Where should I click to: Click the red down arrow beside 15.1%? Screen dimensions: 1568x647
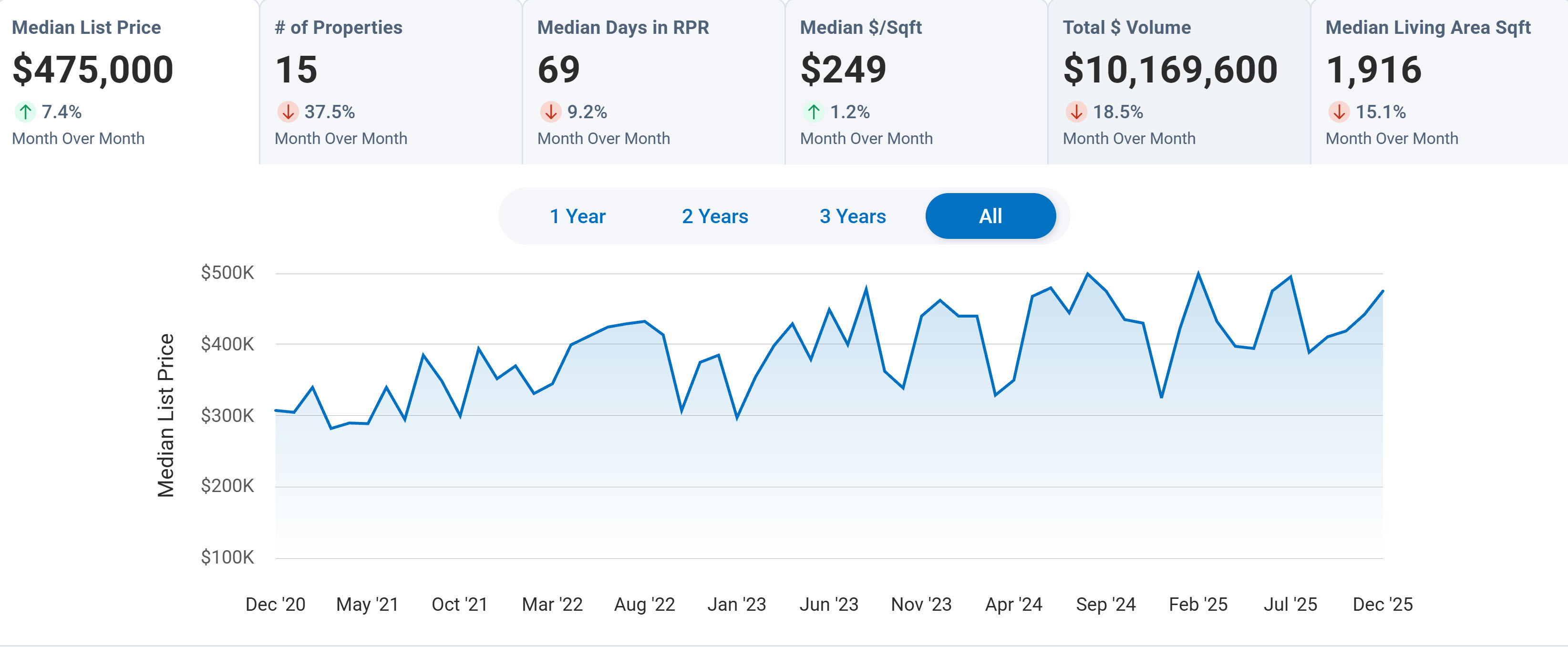(x=1339, y=112)
